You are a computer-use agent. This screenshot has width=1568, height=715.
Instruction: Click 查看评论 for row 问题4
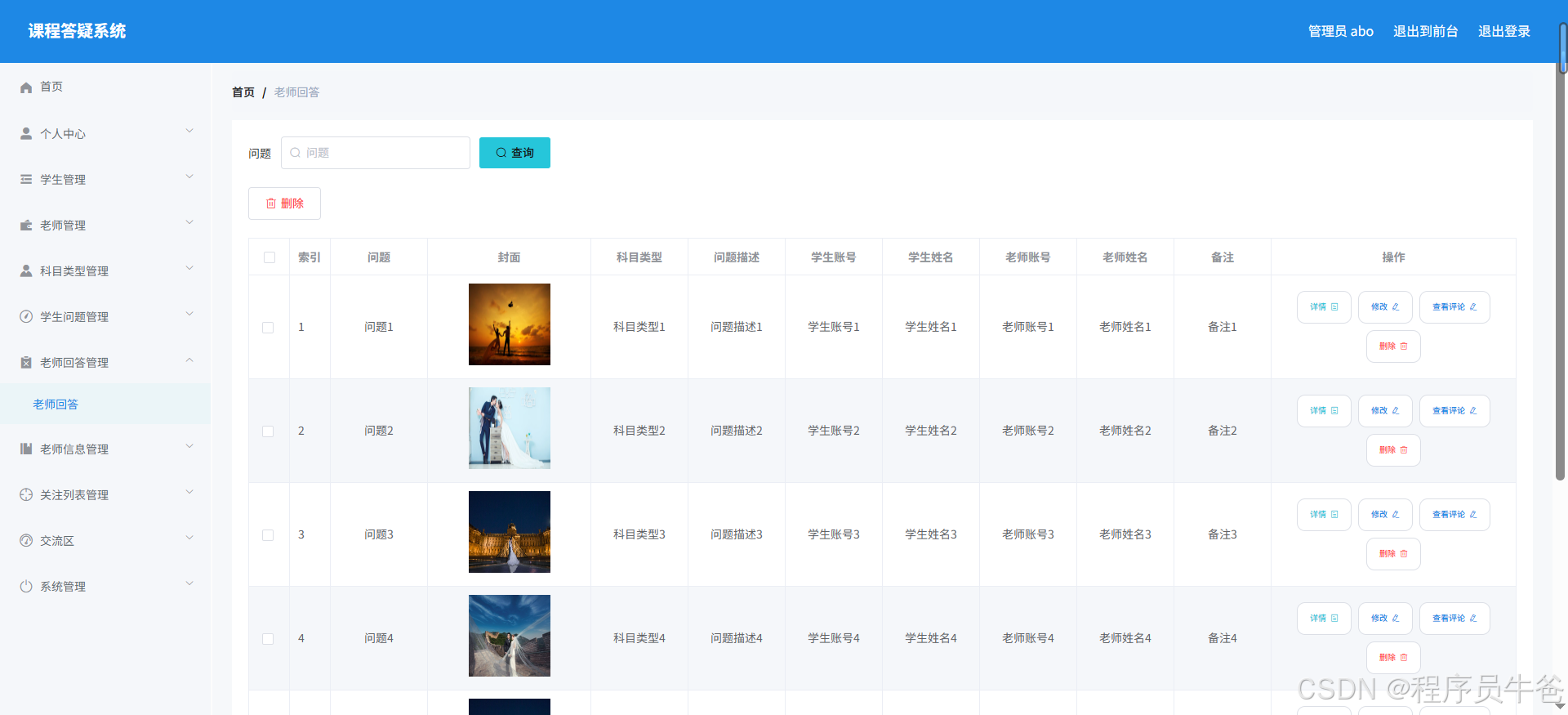click(x=1454, y=619)
